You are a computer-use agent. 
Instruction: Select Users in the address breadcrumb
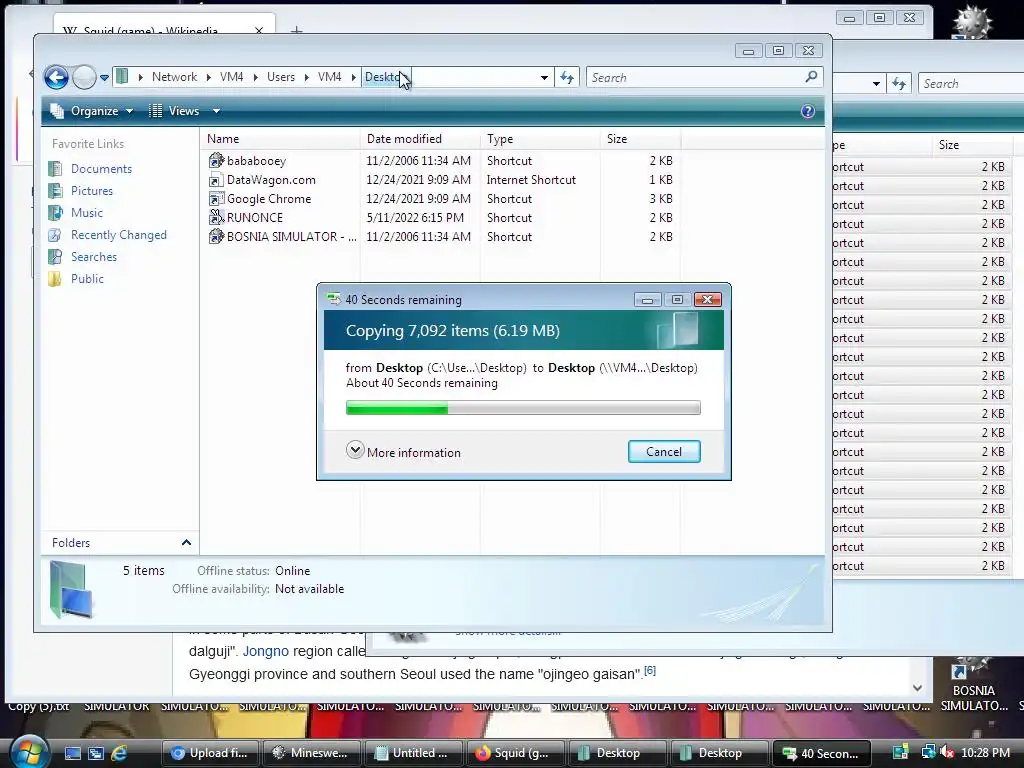click(281, 77)
